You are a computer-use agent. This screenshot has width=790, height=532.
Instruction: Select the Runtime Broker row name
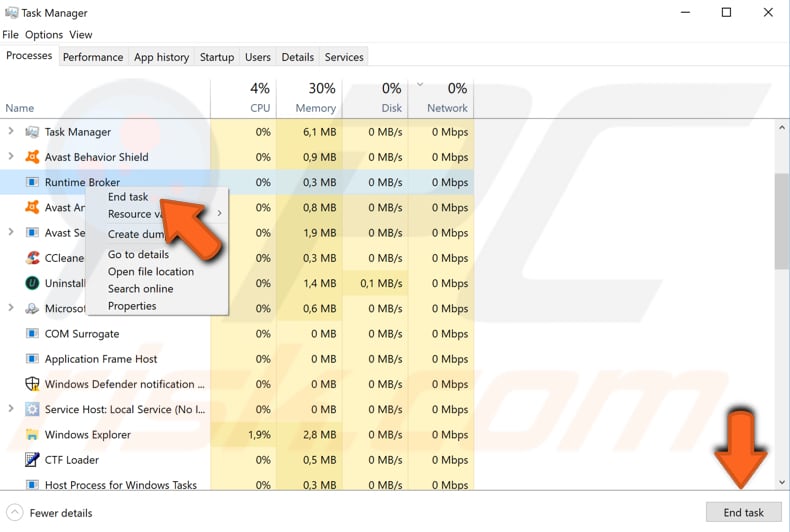tap(82, 182)
